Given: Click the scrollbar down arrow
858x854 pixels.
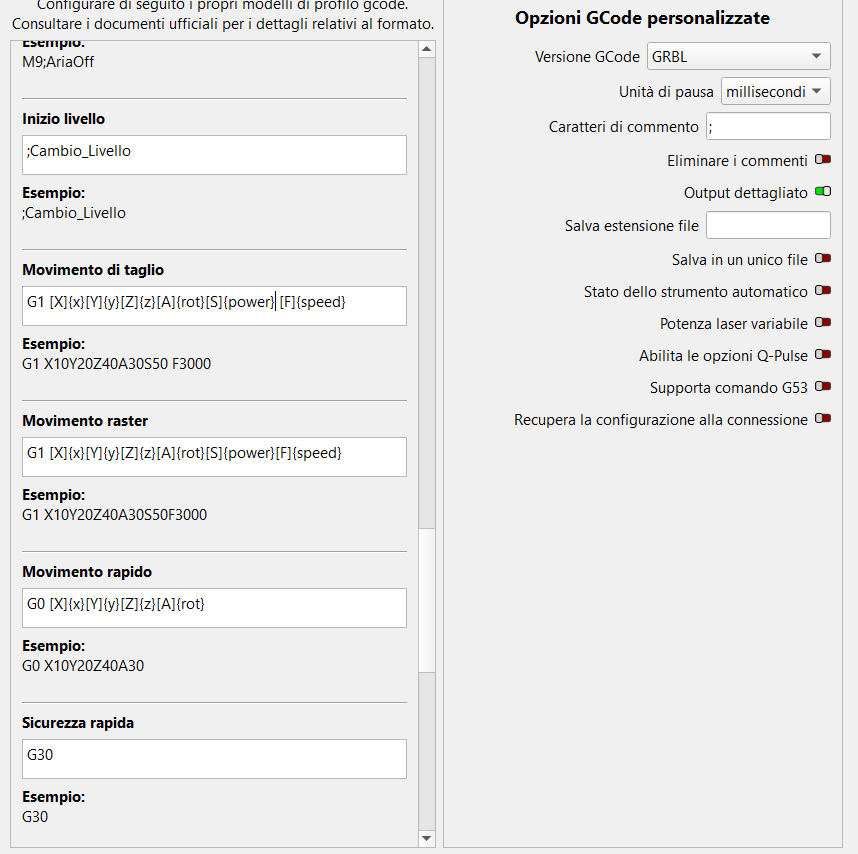Looking at the screenshot, I should click(427, 838).
